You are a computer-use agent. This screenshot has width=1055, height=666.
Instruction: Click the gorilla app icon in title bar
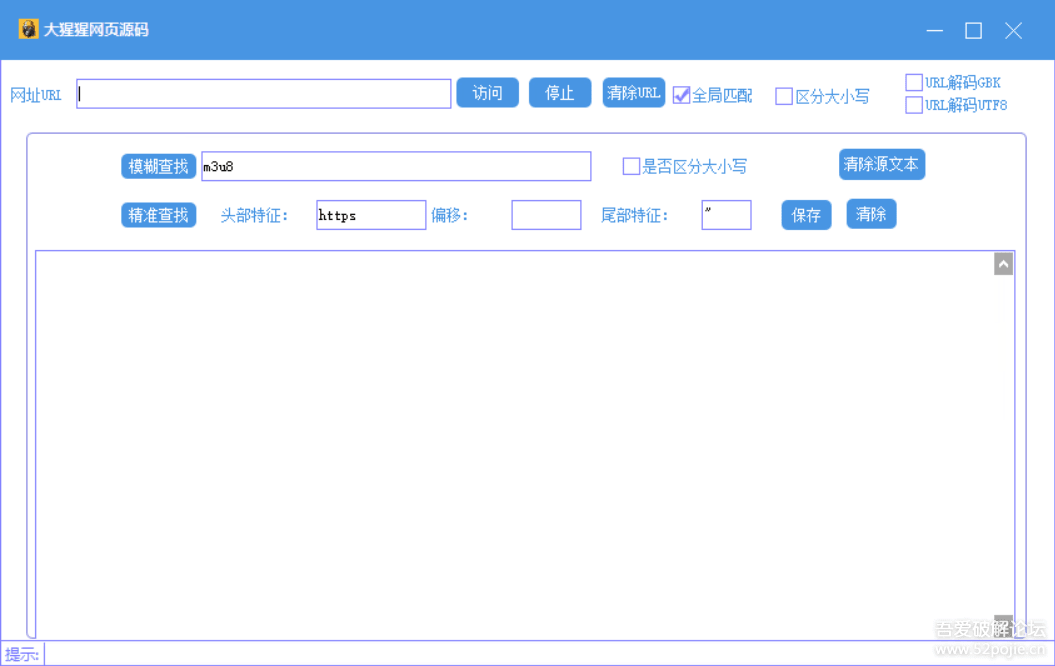coord(28,30)
